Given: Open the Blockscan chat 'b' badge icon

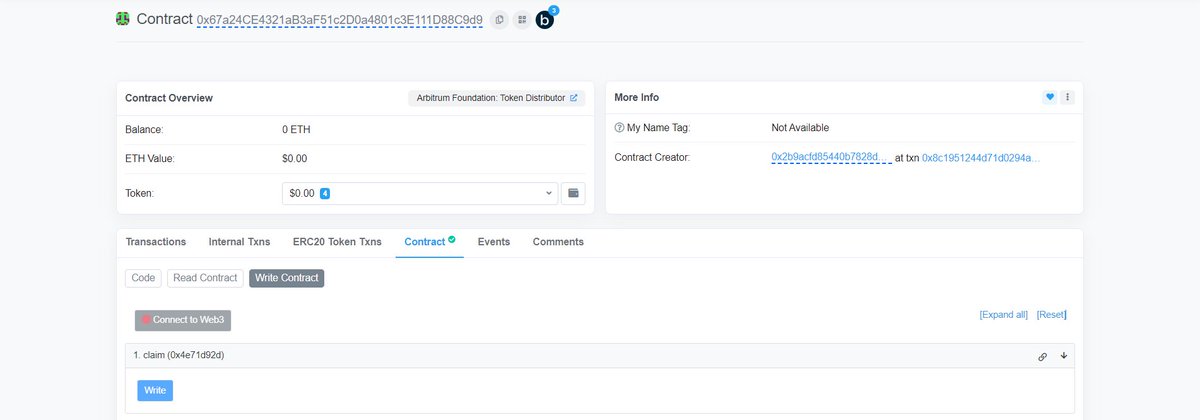Looking at the screenshot, I should [x=546, y=19].
